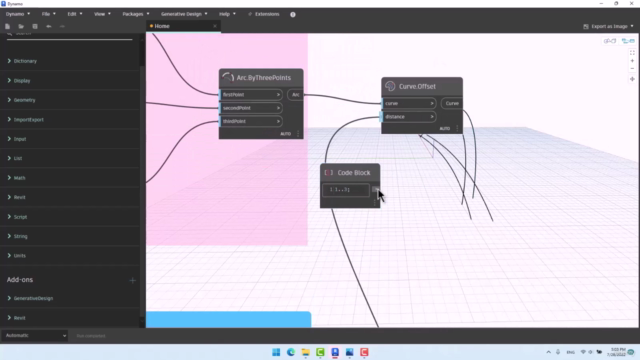This screenshot has width=640, height=360.
Task: Undo the last action with the back arrow
Action: [x=49, y=26]
